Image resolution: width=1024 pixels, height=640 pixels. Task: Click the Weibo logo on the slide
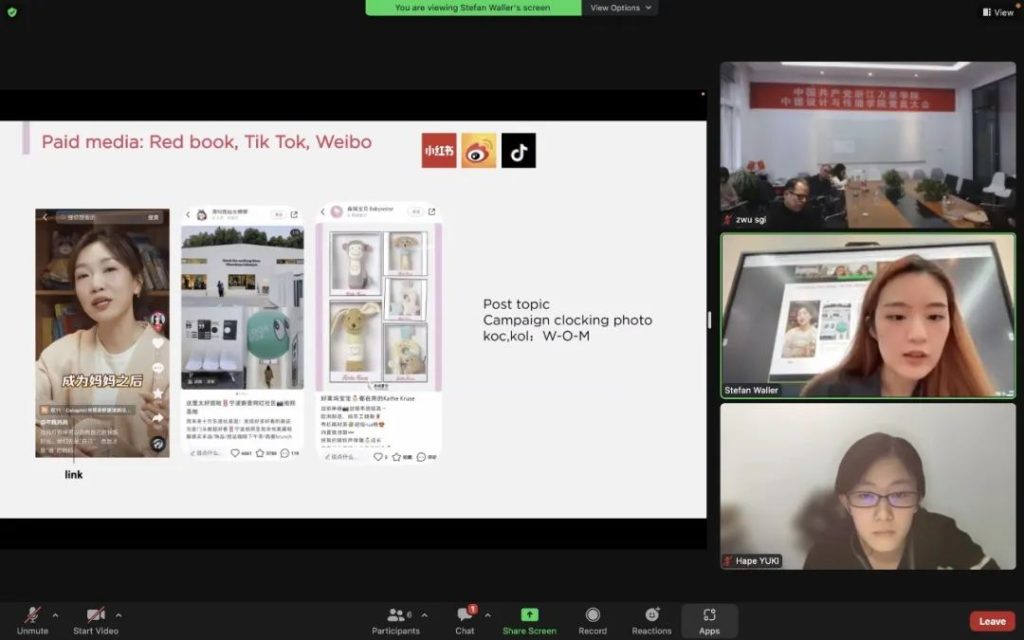pyautogui.click(x=479, y=151)
